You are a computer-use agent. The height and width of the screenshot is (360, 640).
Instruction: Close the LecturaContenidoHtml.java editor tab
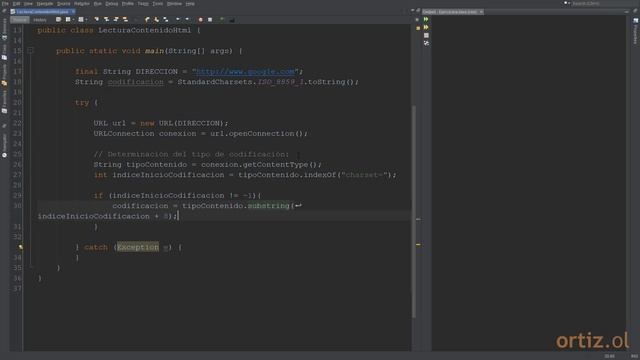click(73, 12)
